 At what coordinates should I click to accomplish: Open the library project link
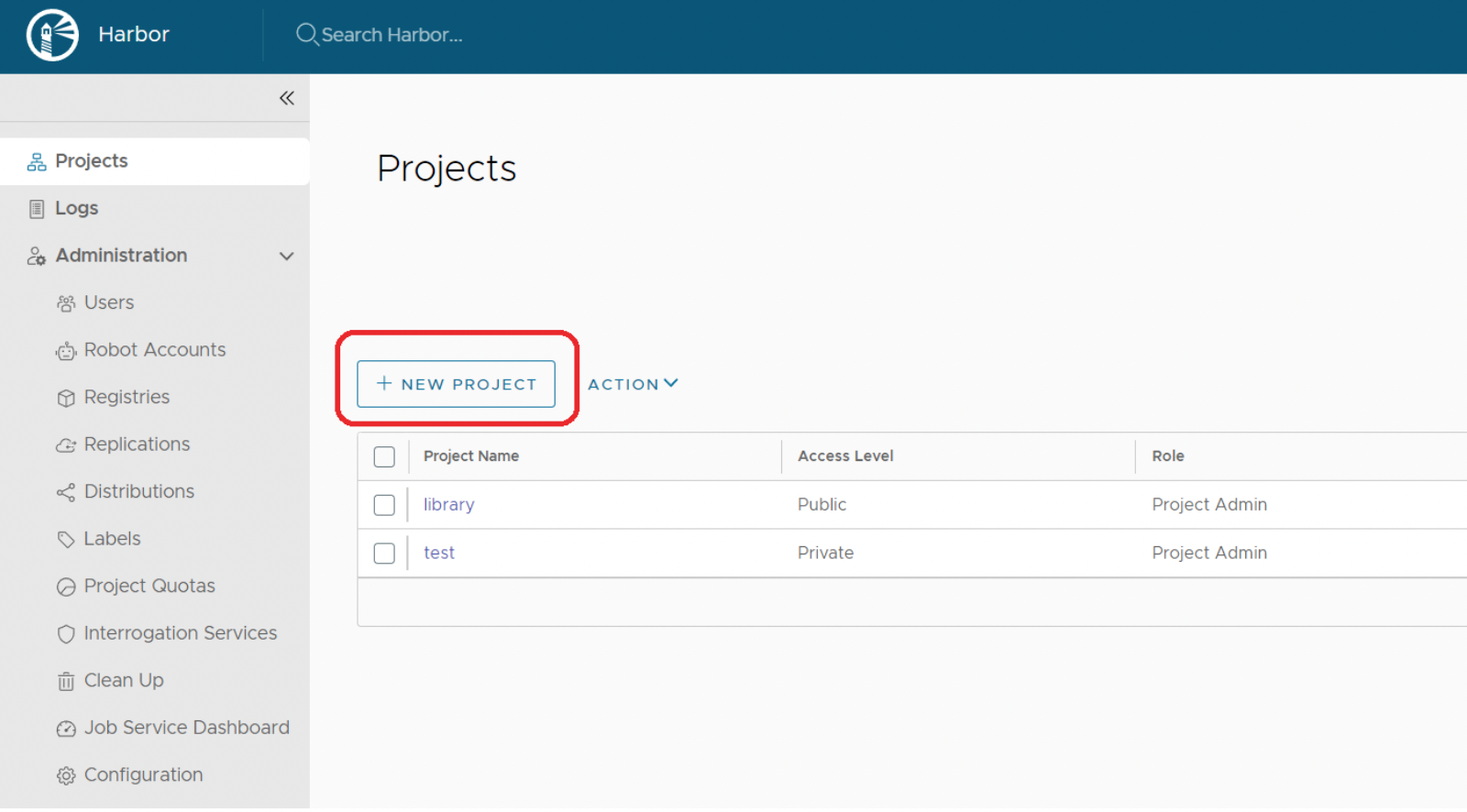[448, 505]
